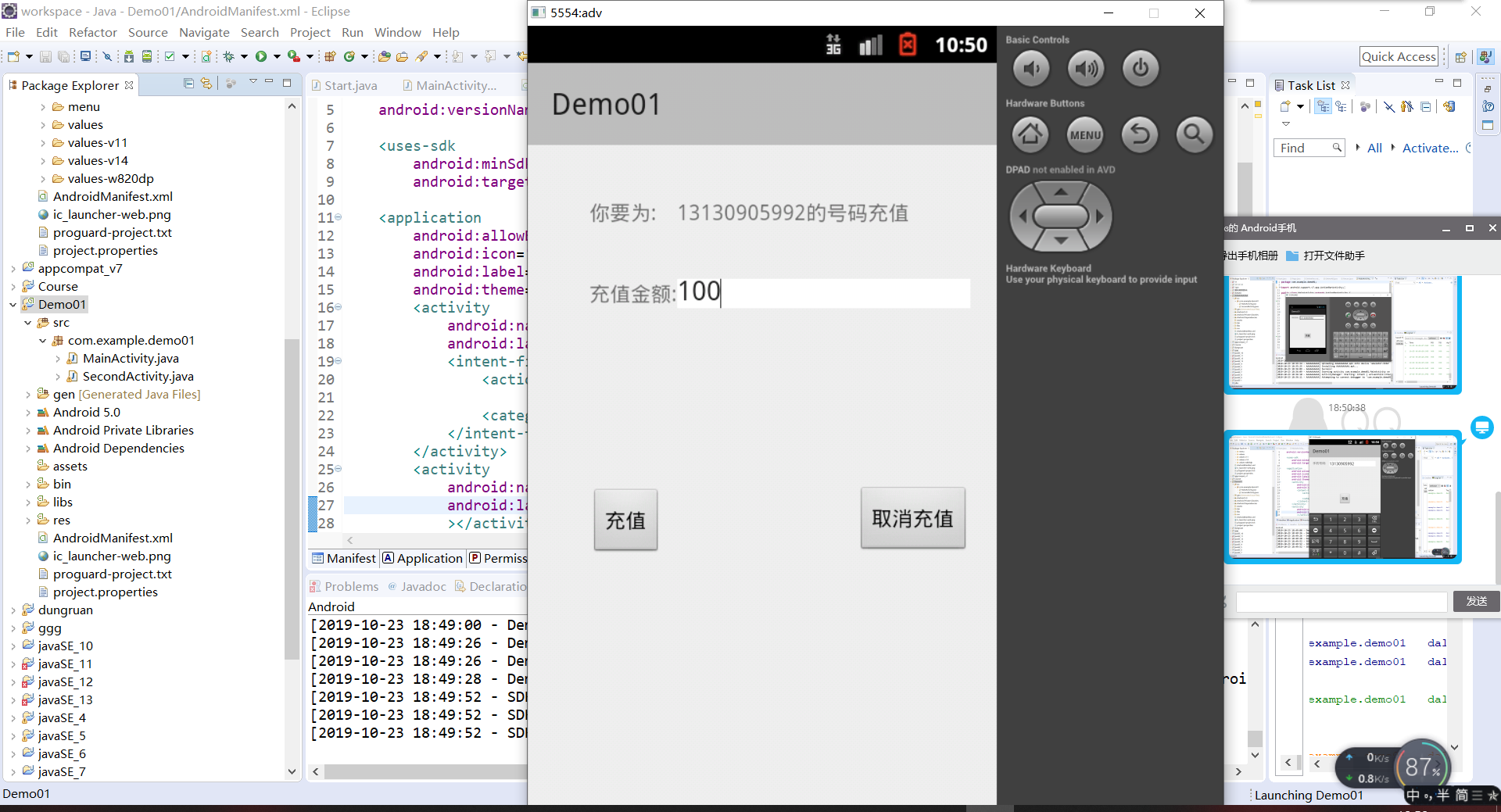Click the New Android XML File icon

point(206,56)
